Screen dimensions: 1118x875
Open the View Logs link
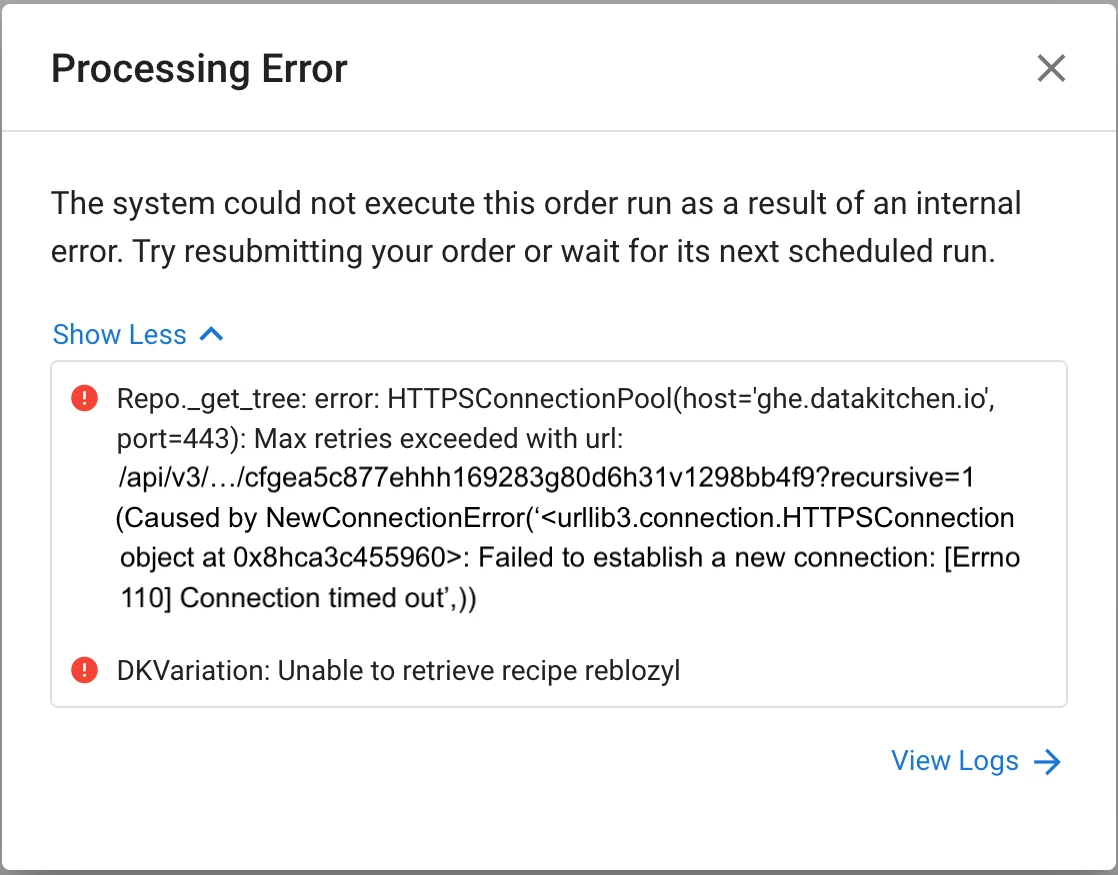pyautogui.click(x=955, y=761)
